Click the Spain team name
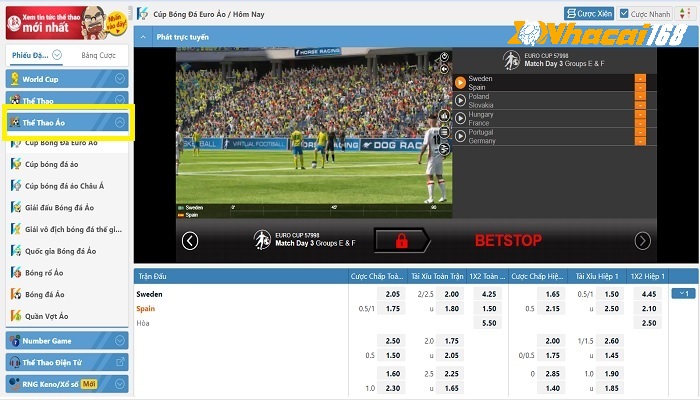The height and width of the screenshot is (400, 700). pyautogui.click(x=146, y=308)
